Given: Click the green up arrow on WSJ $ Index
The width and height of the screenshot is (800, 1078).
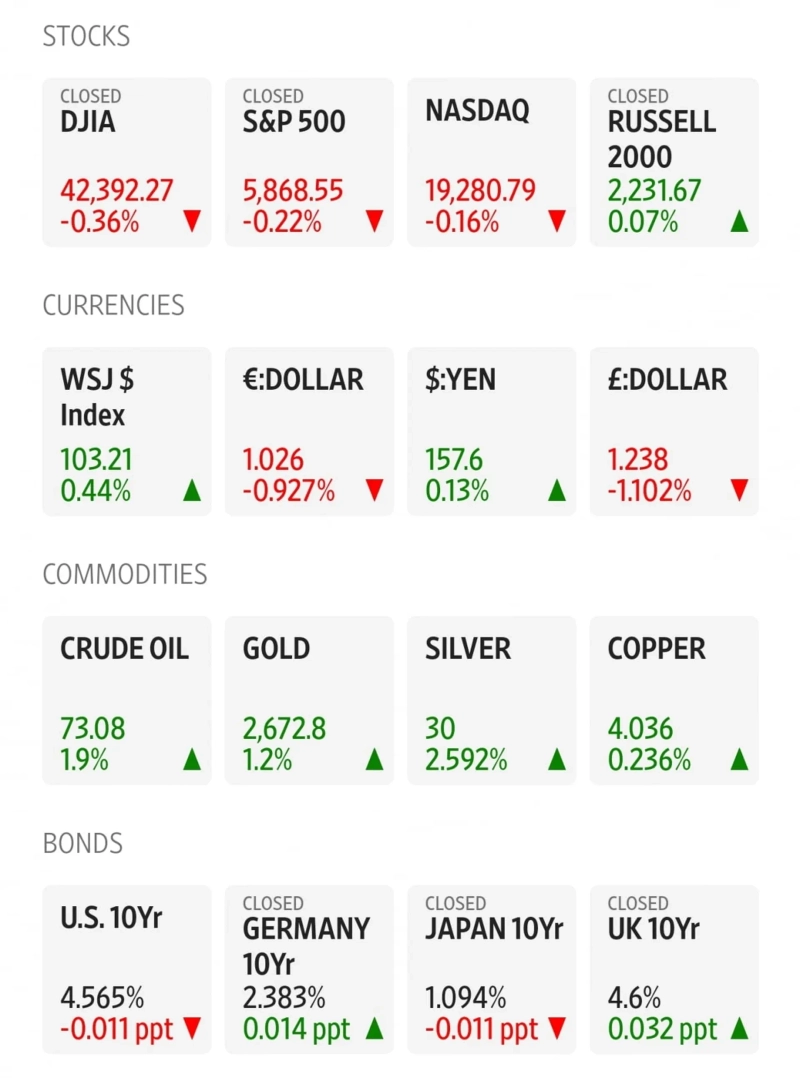Looking at the screenshot, I should coord(192,490).
